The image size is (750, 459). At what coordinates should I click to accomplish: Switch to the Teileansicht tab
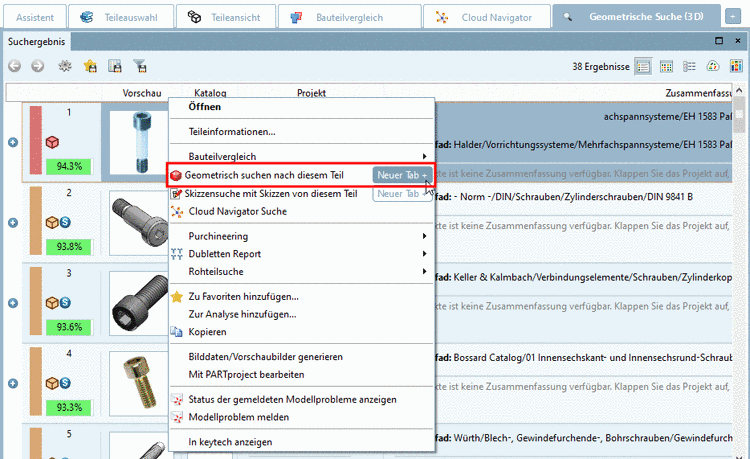226,17
